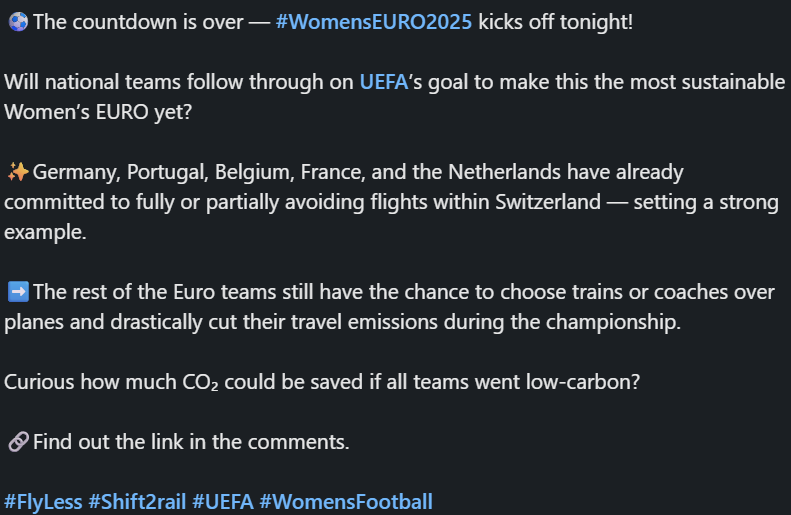Open the #Shift2rail hashtag

(x=137, y=501)
